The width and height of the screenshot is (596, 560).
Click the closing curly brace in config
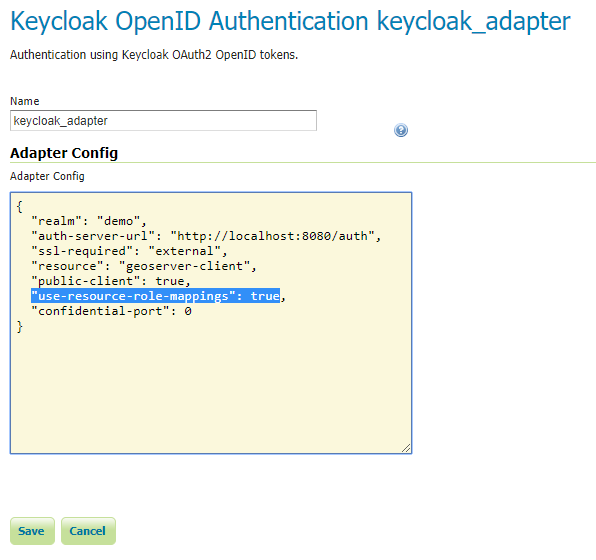point(19,327)
